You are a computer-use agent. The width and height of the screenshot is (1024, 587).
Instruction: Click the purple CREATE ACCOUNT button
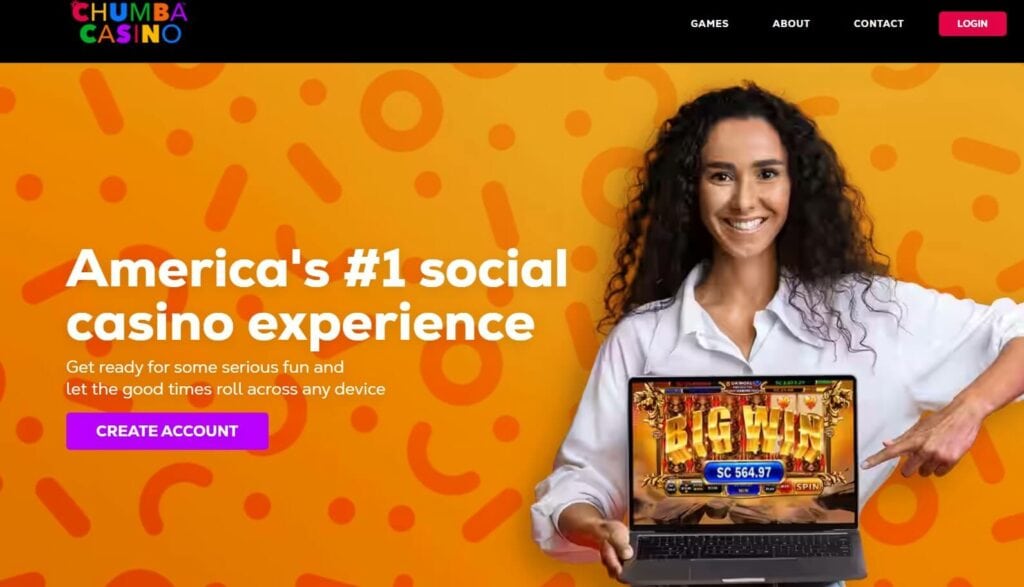167,431
